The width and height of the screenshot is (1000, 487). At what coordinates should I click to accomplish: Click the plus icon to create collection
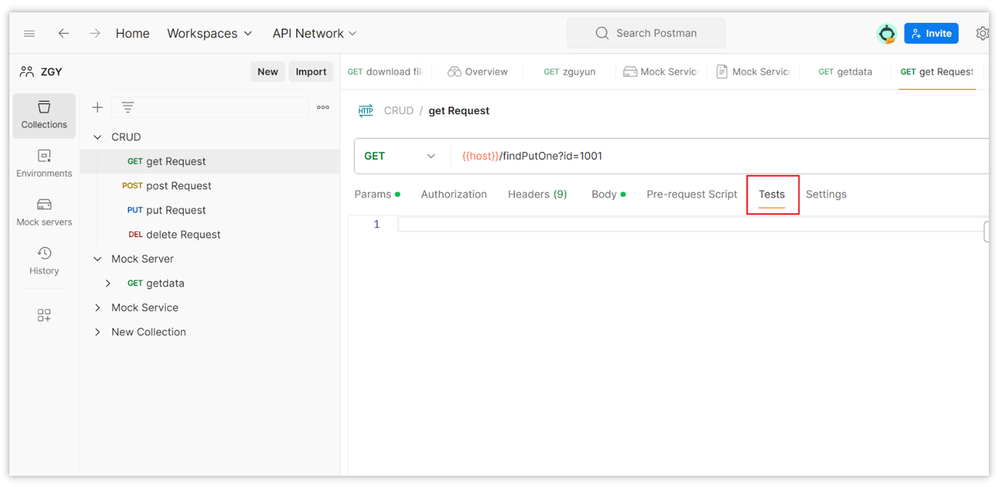click(97, 107)
